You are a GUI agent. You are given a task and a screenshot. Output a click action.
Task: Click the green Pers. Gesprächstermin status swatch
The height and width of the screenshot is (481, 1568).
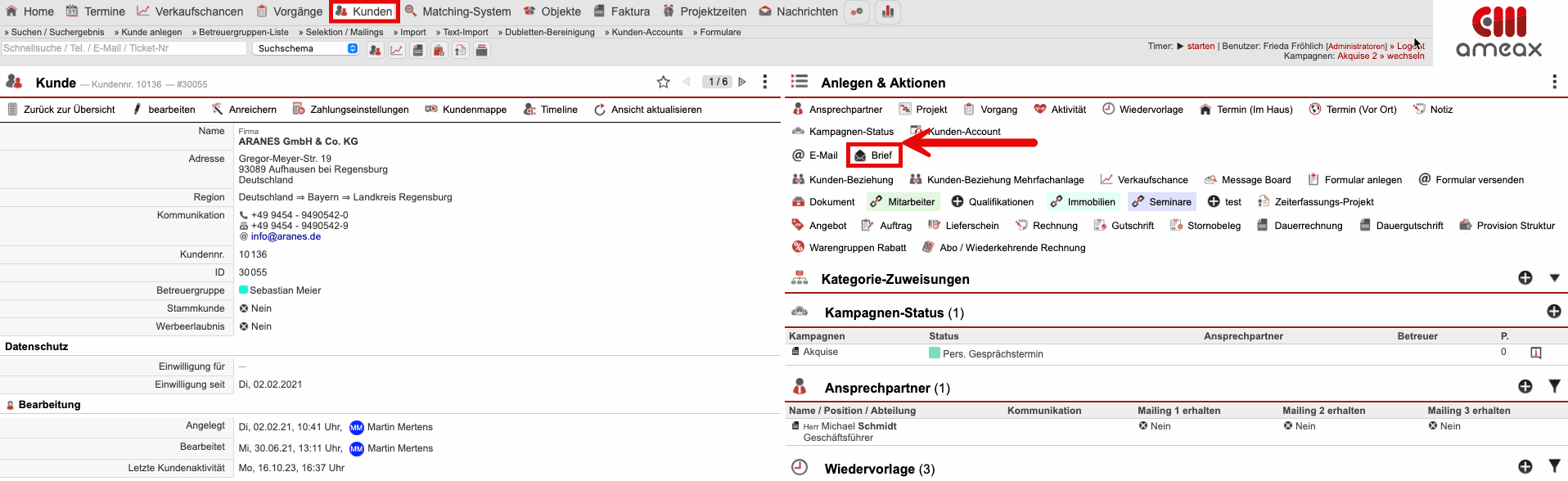pos(934,353)
